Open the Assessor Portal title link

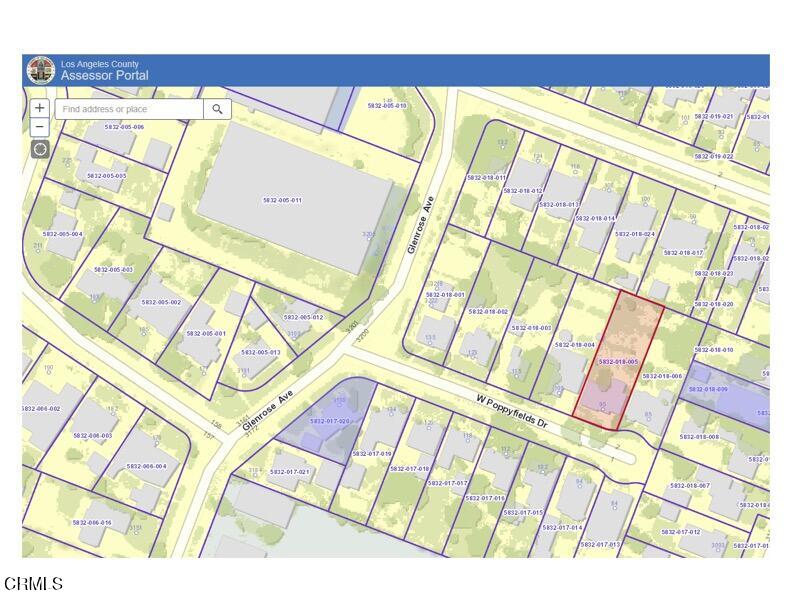pos(105,76)
